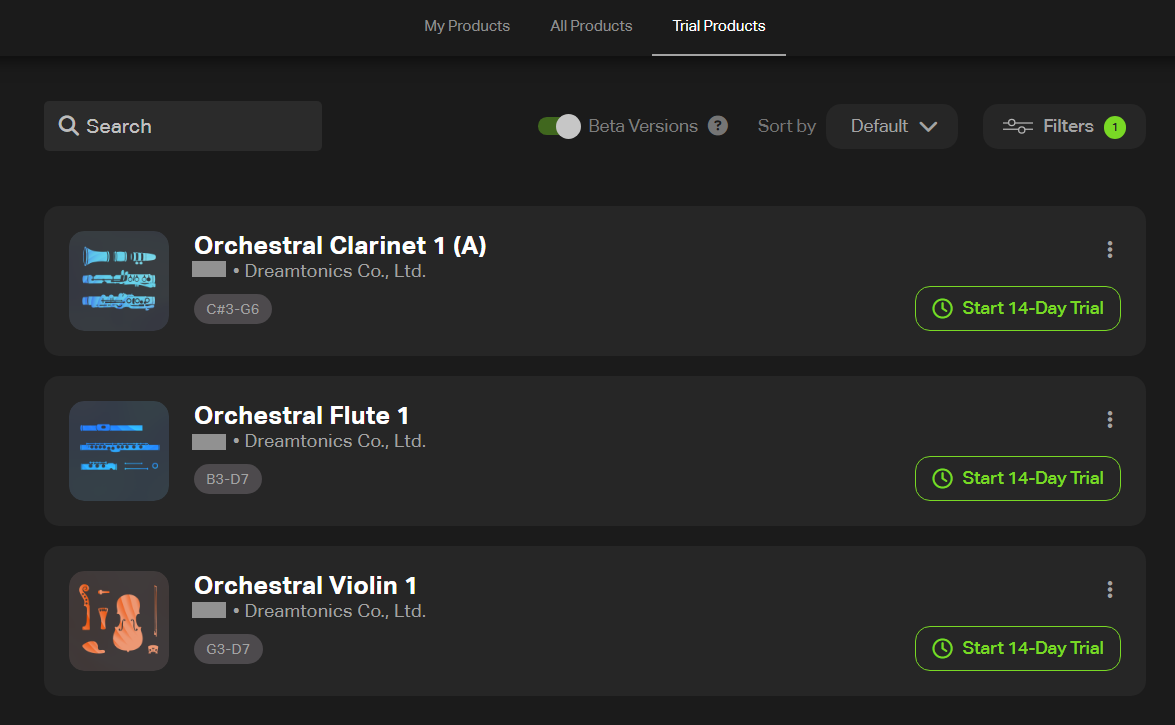Open the Orchestral Clarinet 1 (A) thumbnail
The width and height of the screenshot is (1175, 725).
tap(118, 280)
